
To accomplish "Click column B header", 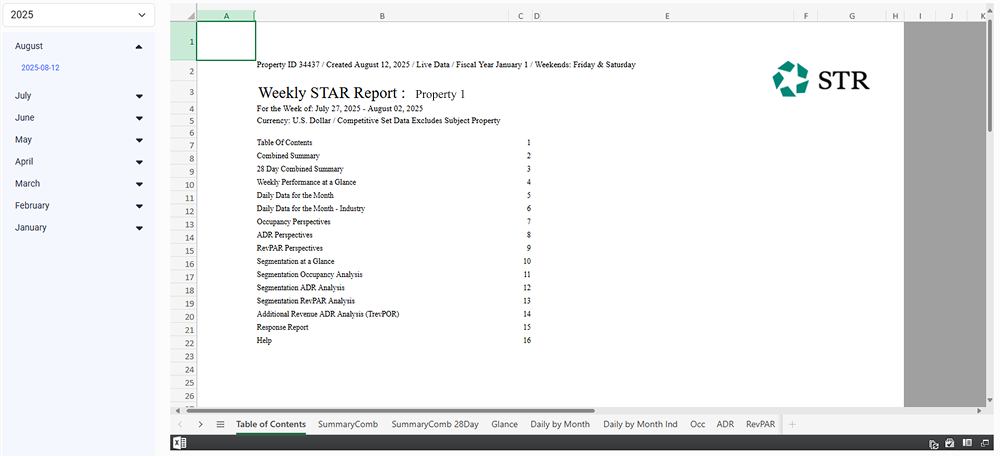I will (382, 16).
